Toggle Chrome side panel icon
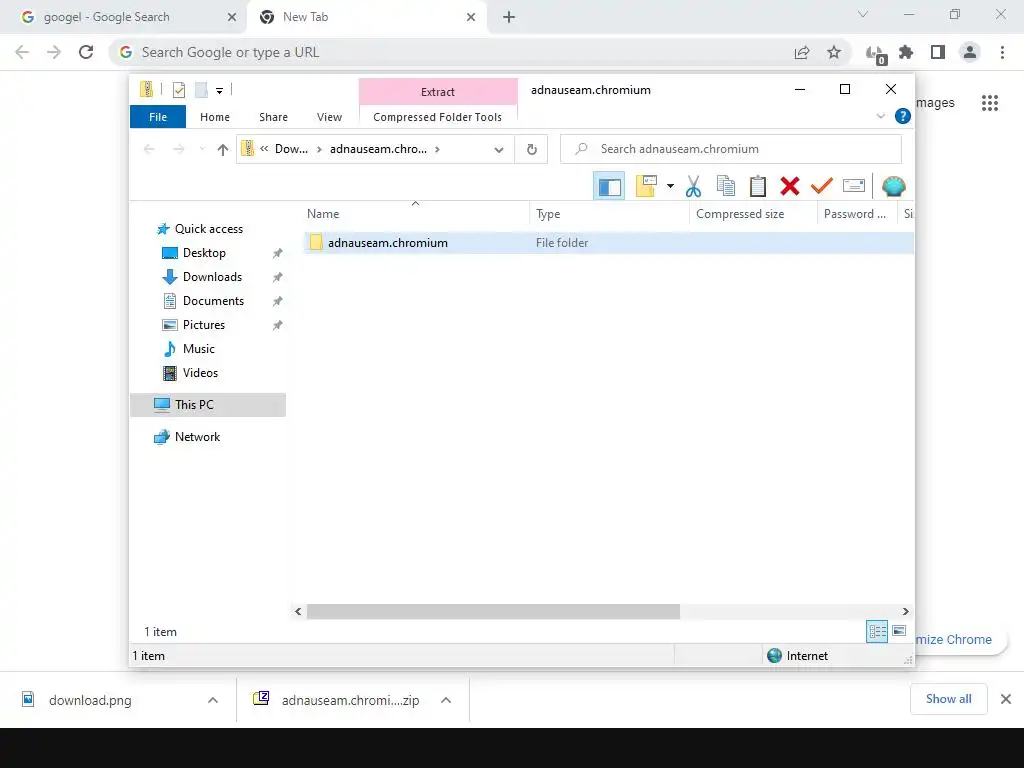Screen dimensions: 1024x768 [938, 52]
